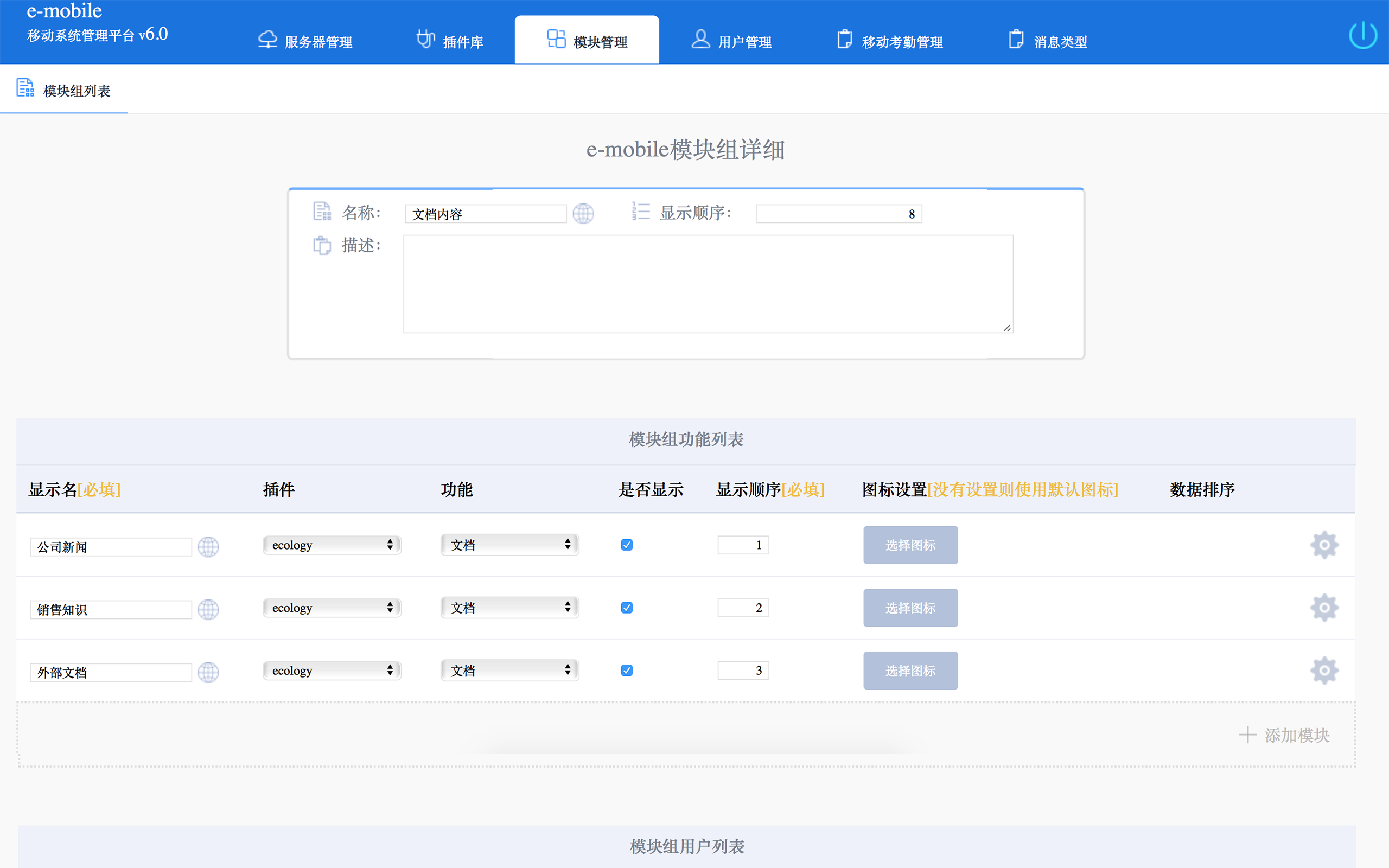The height and width of the screenshot is (868, 1389).
Task: Click the cloud icon for 服务器管理
Action: pos(267,39)
